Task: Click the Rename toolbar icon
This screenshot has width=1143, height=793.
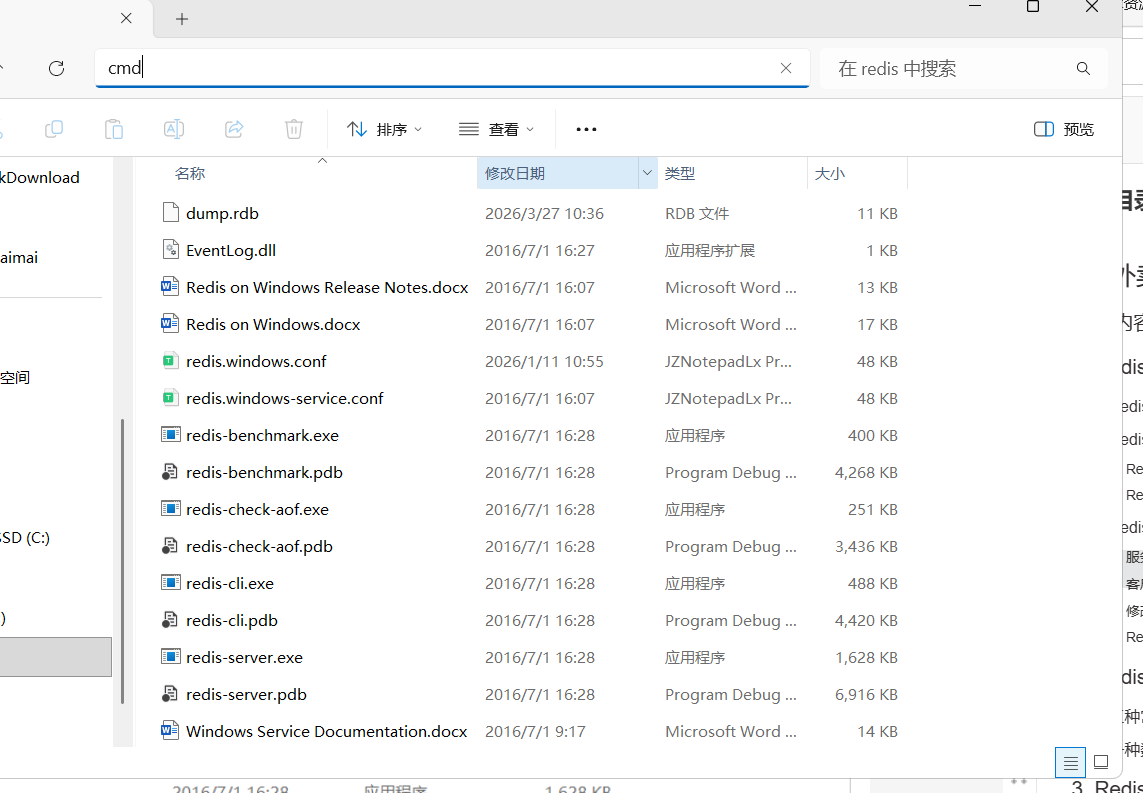Action: point(173,129)
